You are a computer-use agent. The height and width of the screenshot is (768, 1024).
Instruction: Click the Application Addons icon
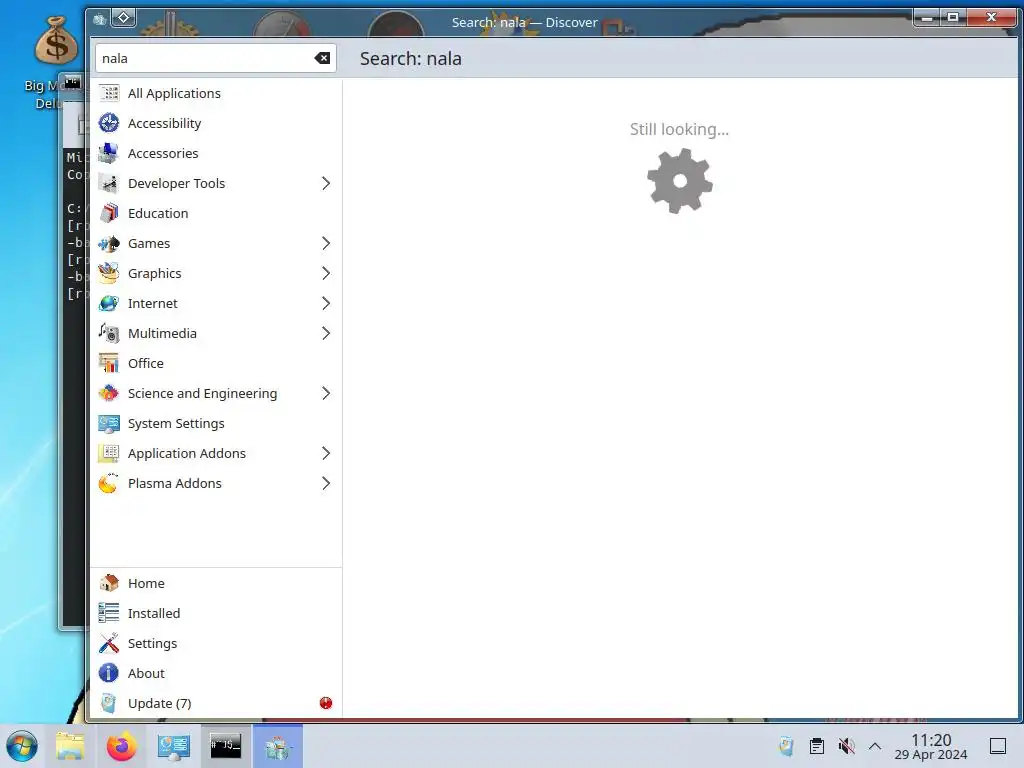(x=108, y=454)
